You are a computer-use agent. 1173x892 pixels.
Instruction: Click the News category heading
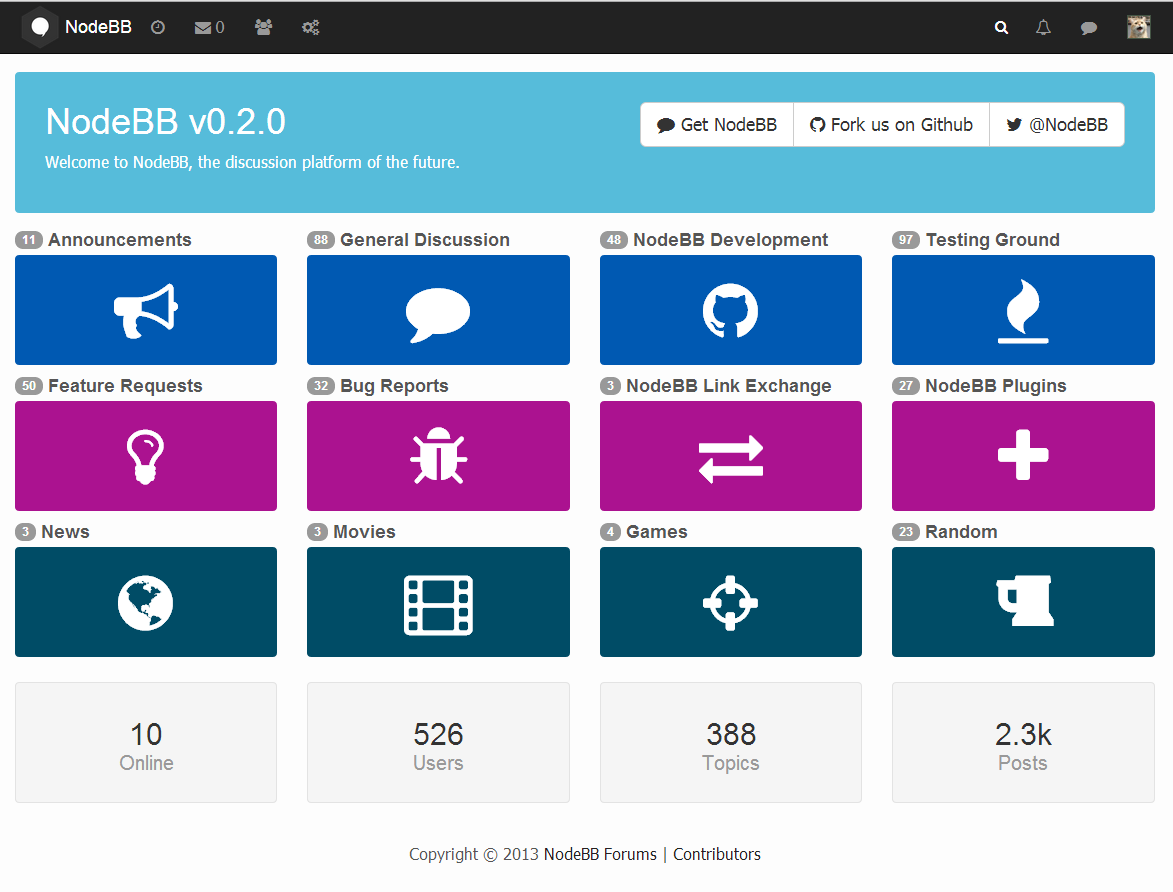click(x=65, y=531)
